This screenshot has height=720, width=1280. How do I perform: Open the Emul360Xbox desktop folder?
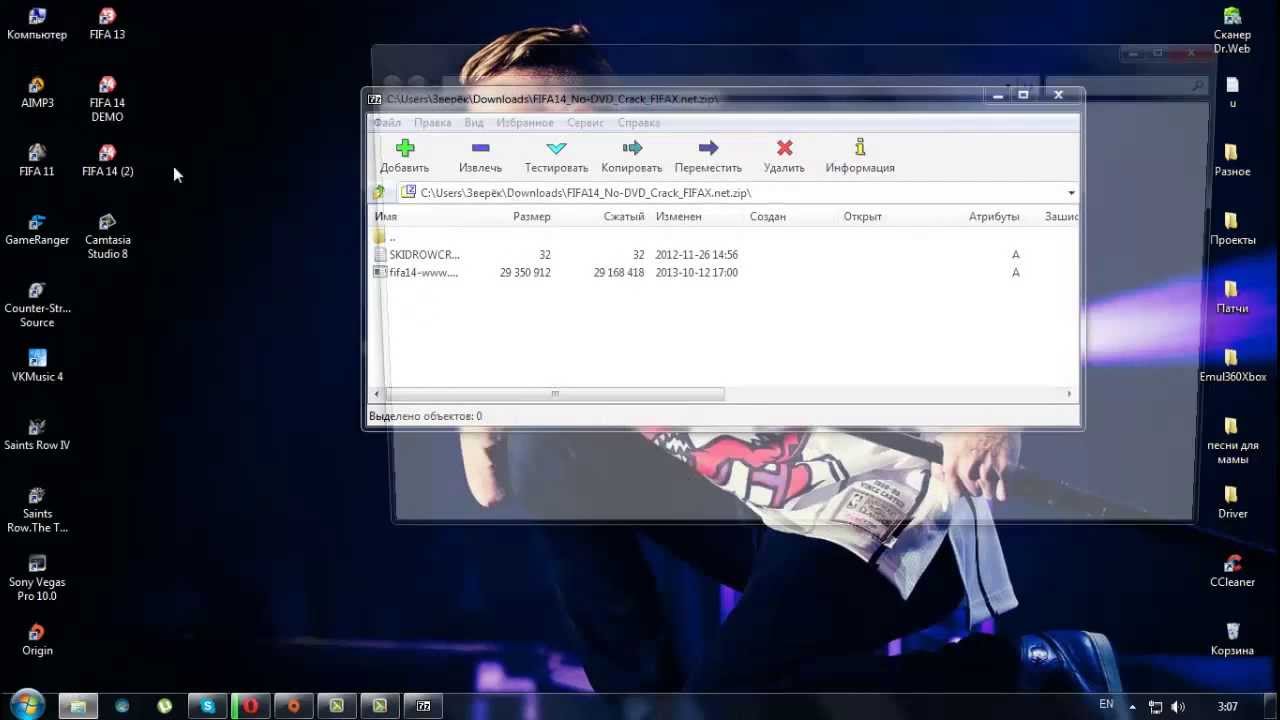point(1232,366)
